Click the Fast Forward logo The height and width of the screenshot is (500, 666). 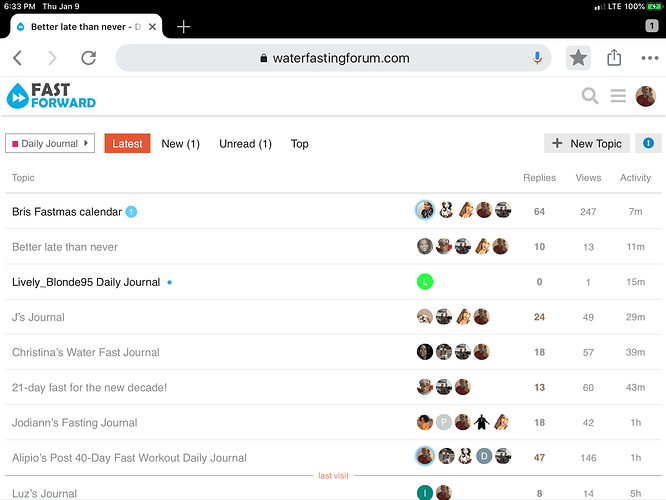51,96
